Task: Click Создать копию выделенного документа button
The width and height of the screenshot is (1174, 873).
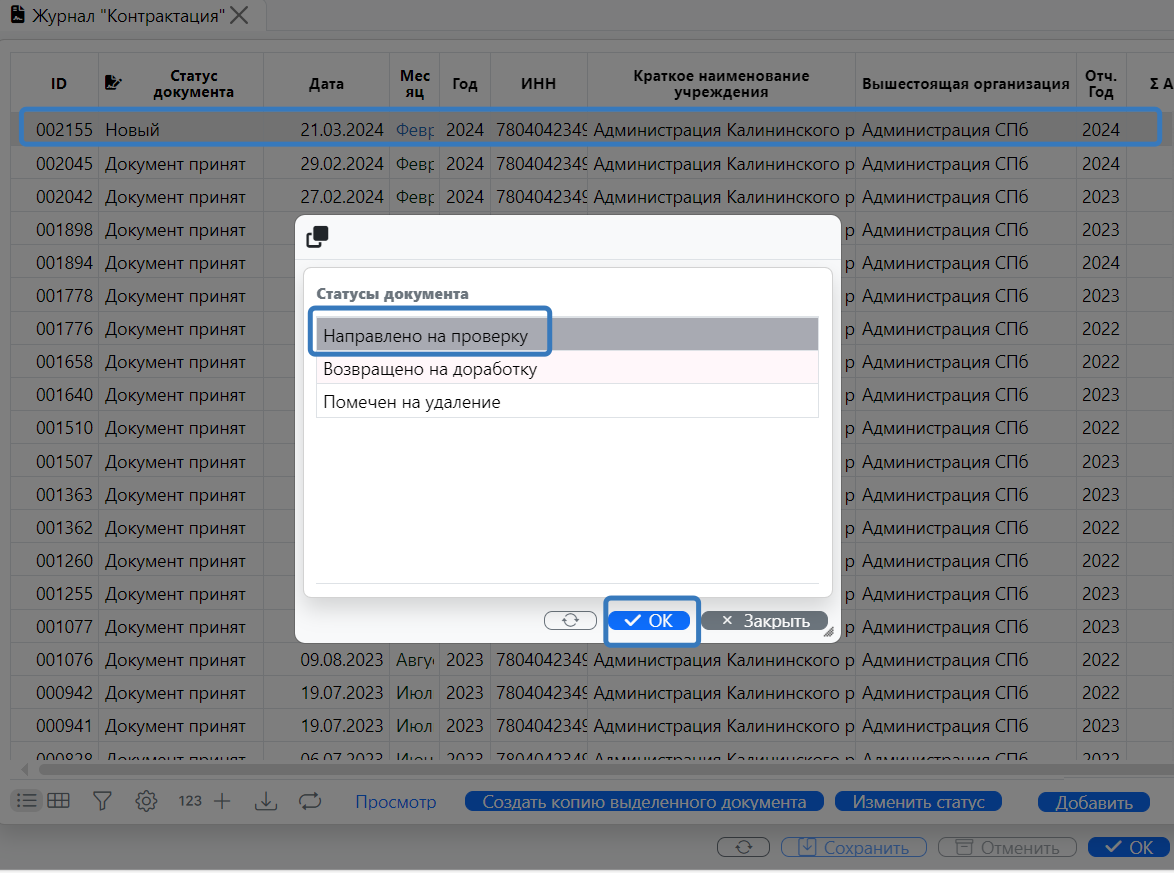Action: pyautogui.click(x=644, y=802)
